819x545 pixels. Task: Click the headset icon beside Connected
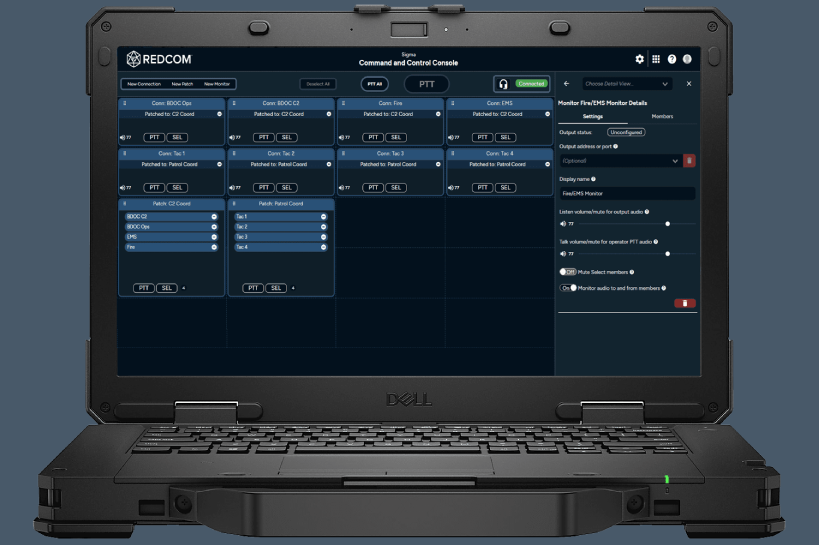[x=504, y=84]
